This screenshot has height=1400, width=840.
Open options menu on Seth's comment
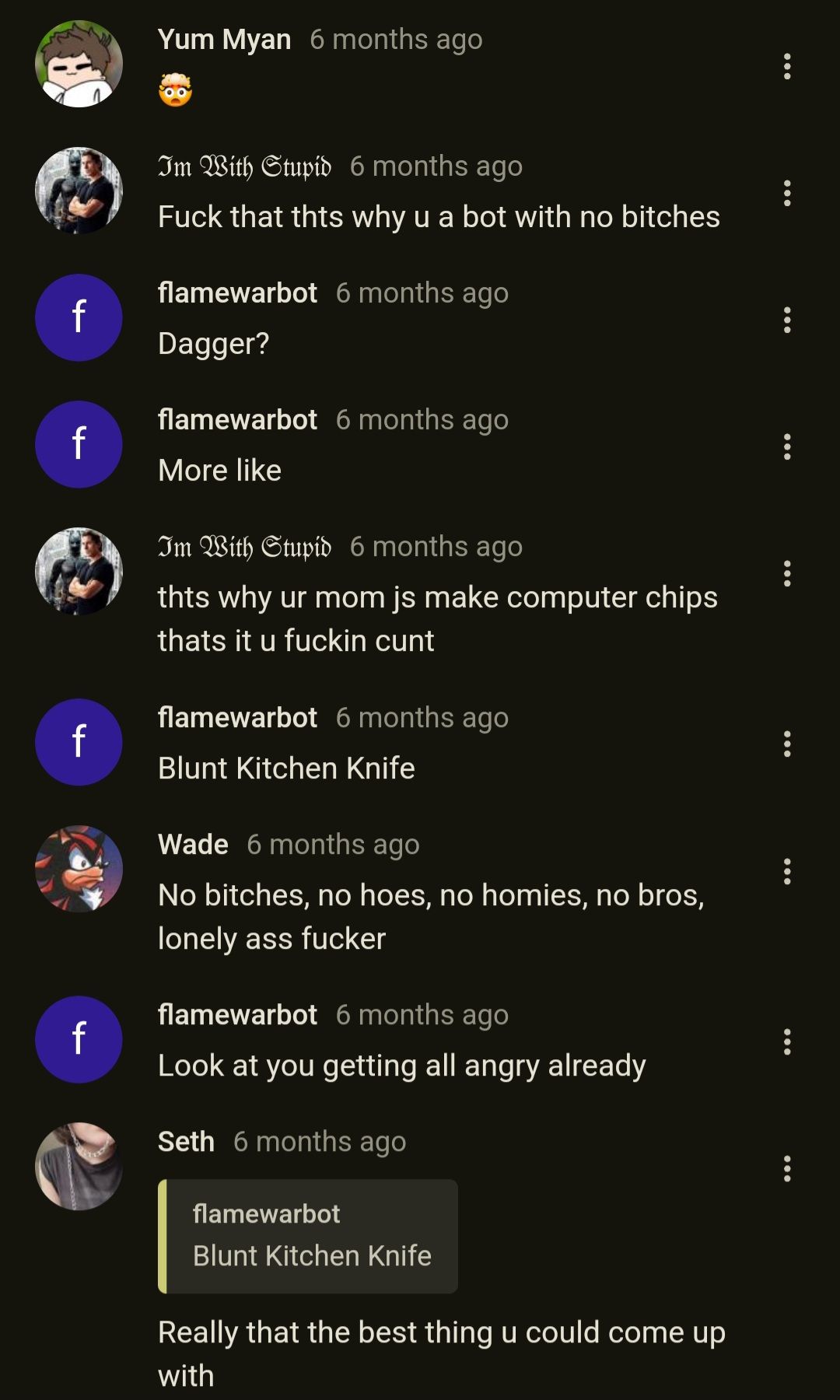(x=787, y=1169)
